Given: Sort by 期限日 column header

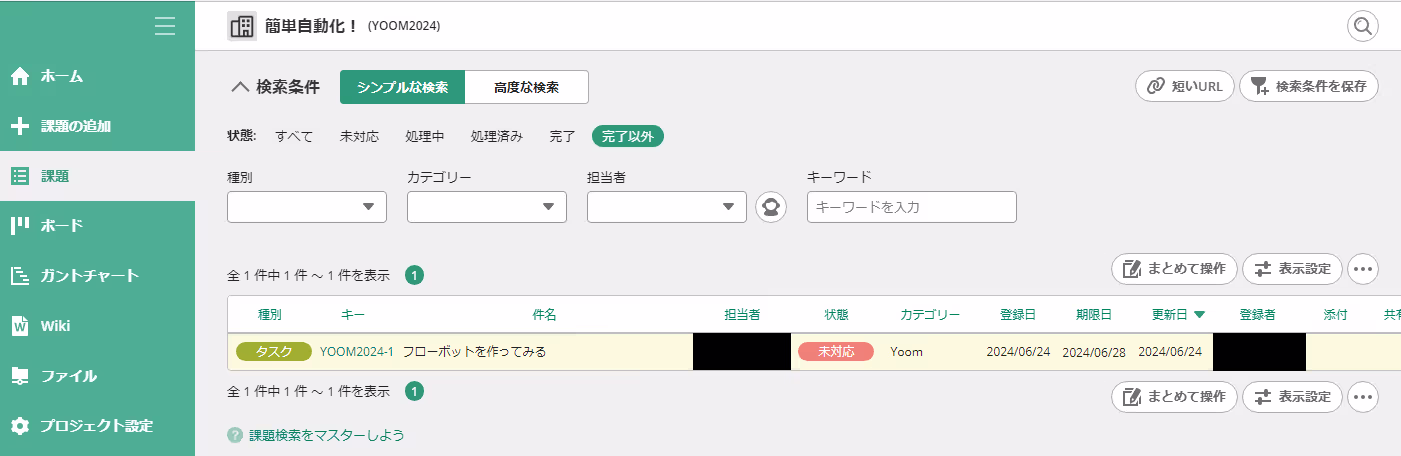Looking at the screenshot, I should click(x=1094, y=314).
